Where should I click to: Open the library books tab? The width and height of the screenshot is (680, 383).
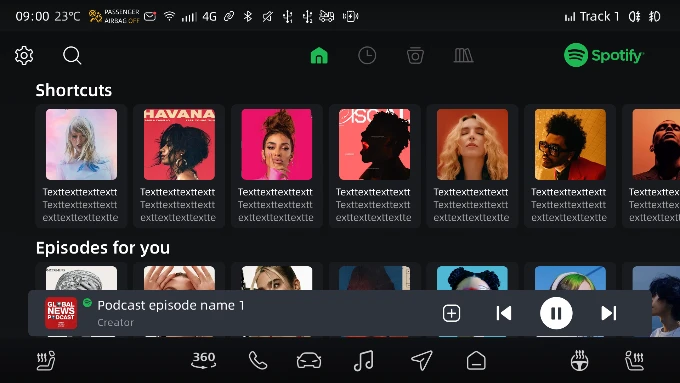(x=463, y=56)
